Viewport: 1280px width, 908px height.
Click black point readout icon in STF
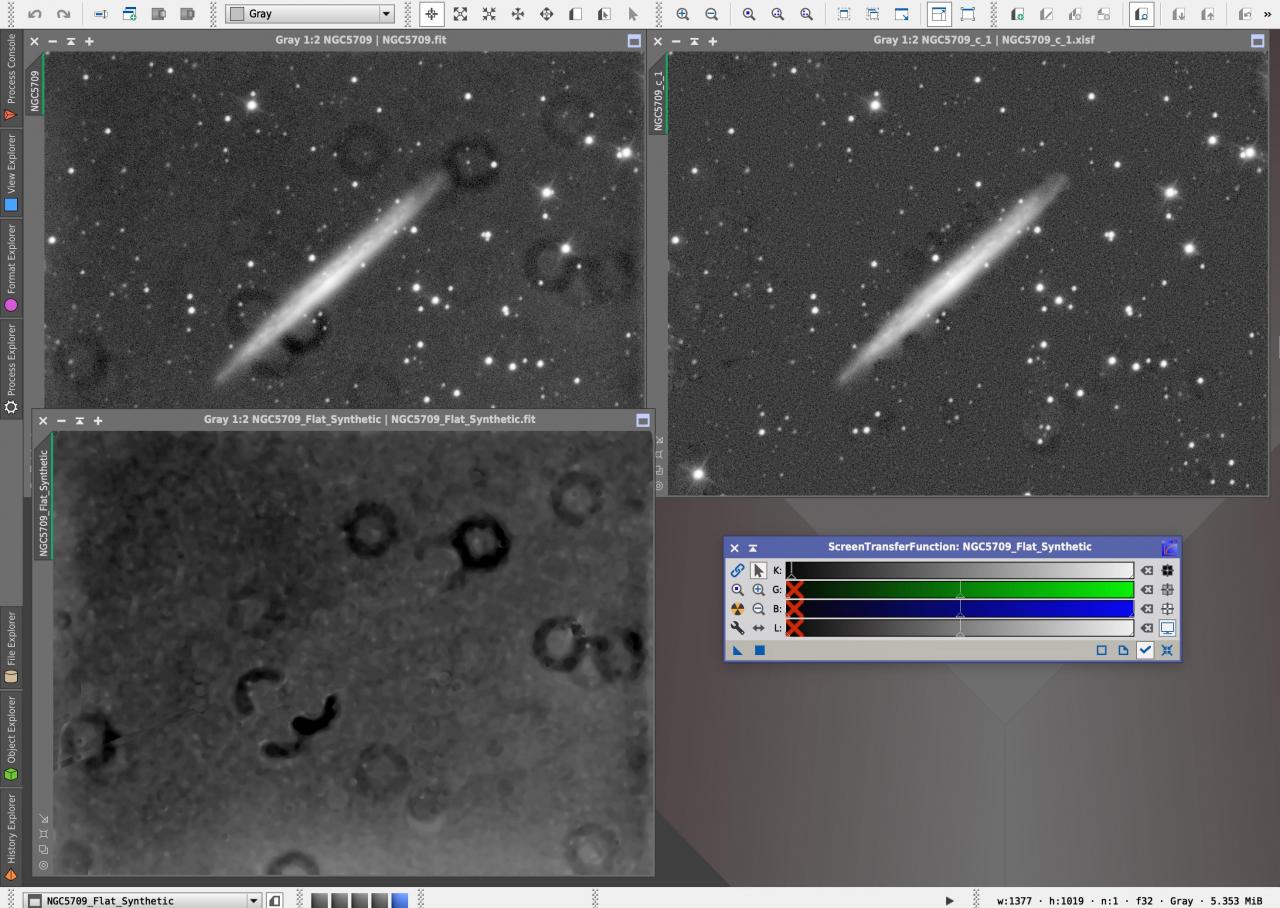[x=1167, y=571]
